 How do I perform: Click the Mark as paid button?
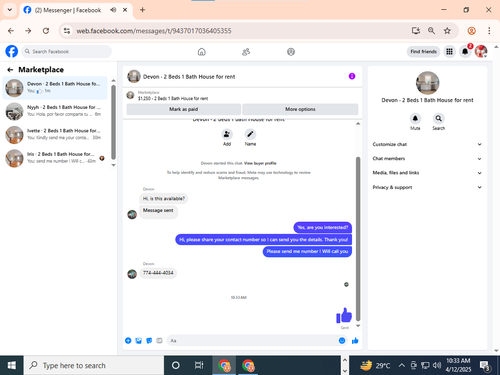tap(183, 109)
